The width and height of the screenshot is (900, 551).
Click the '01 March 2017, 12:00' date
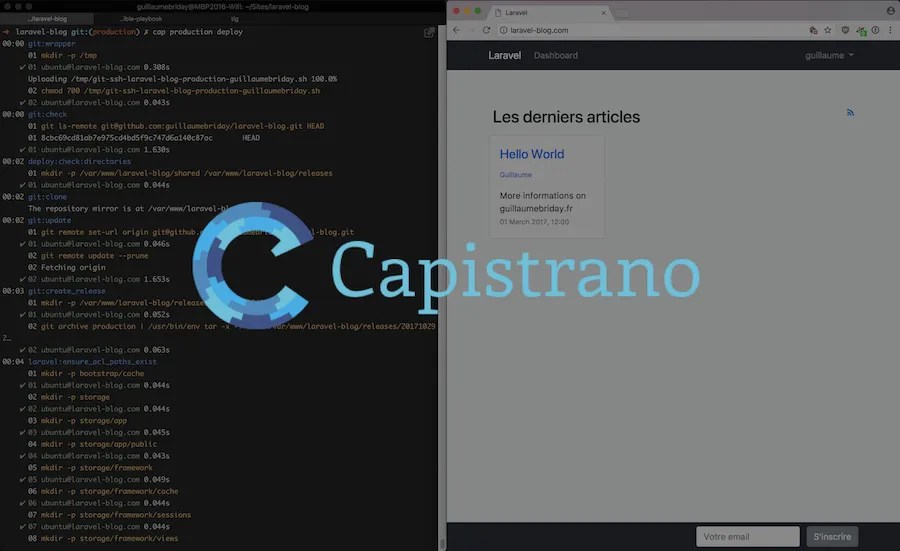click(534, 222)
